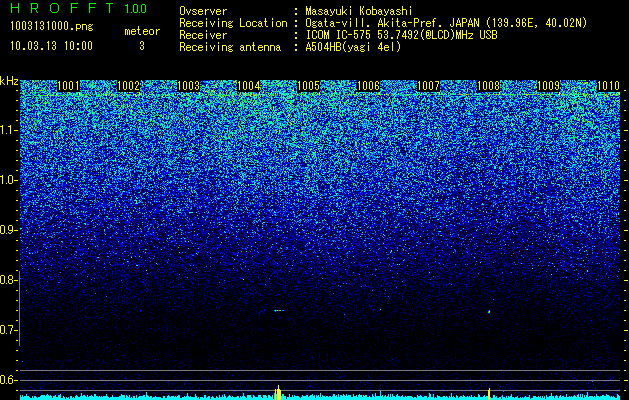Click the 1008 time marker
Viewport: 629px width, 400px height.
(x=489, y=86)
